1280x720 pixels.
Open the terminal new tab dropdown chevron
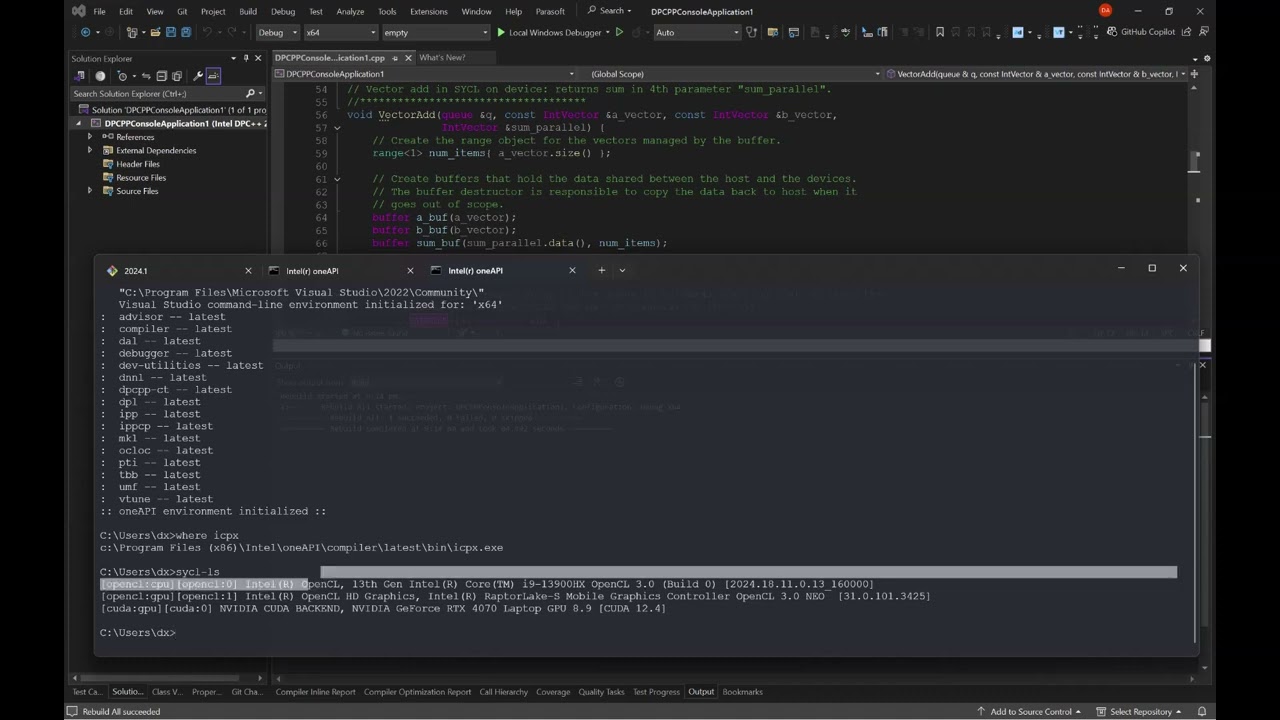pos(622,270)
